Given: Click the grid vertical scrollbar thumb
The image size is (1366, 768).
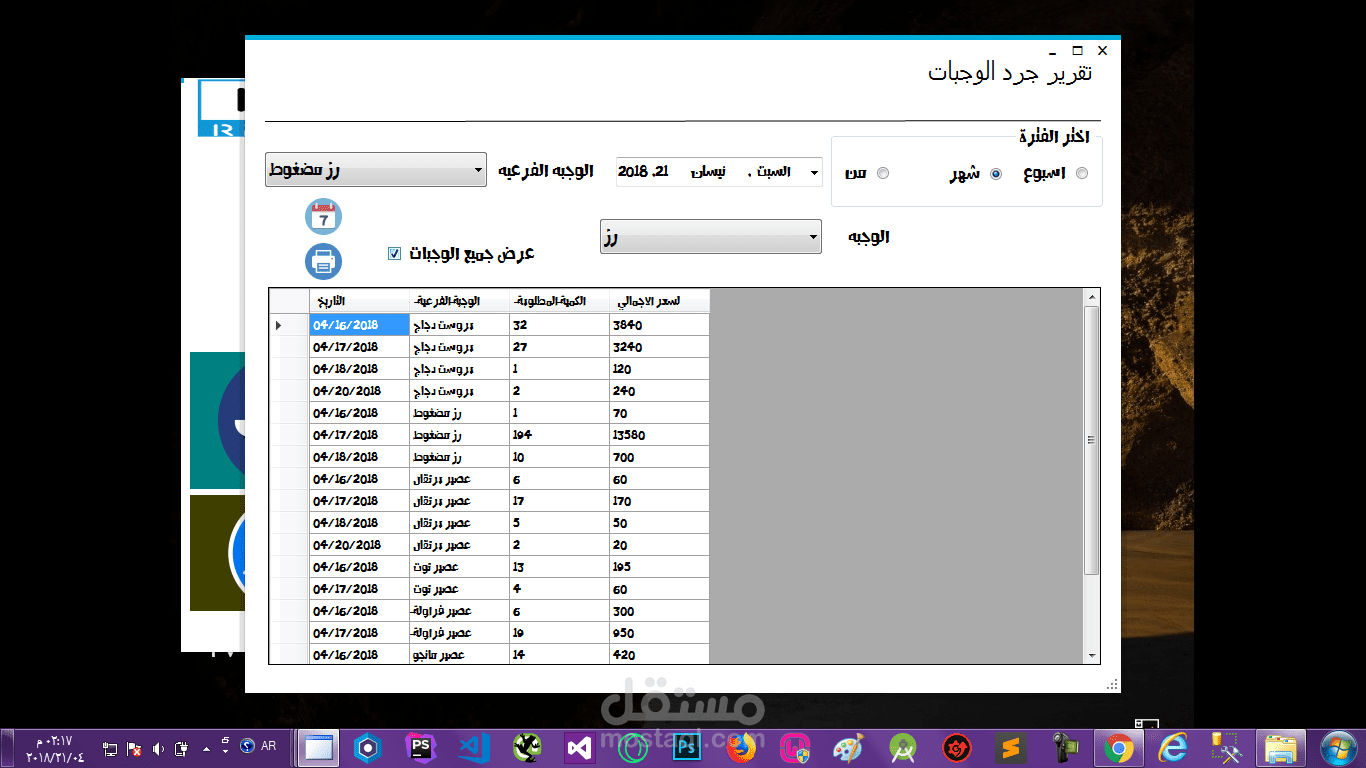Looking at the screenshot, I should tap(1091, 440).
